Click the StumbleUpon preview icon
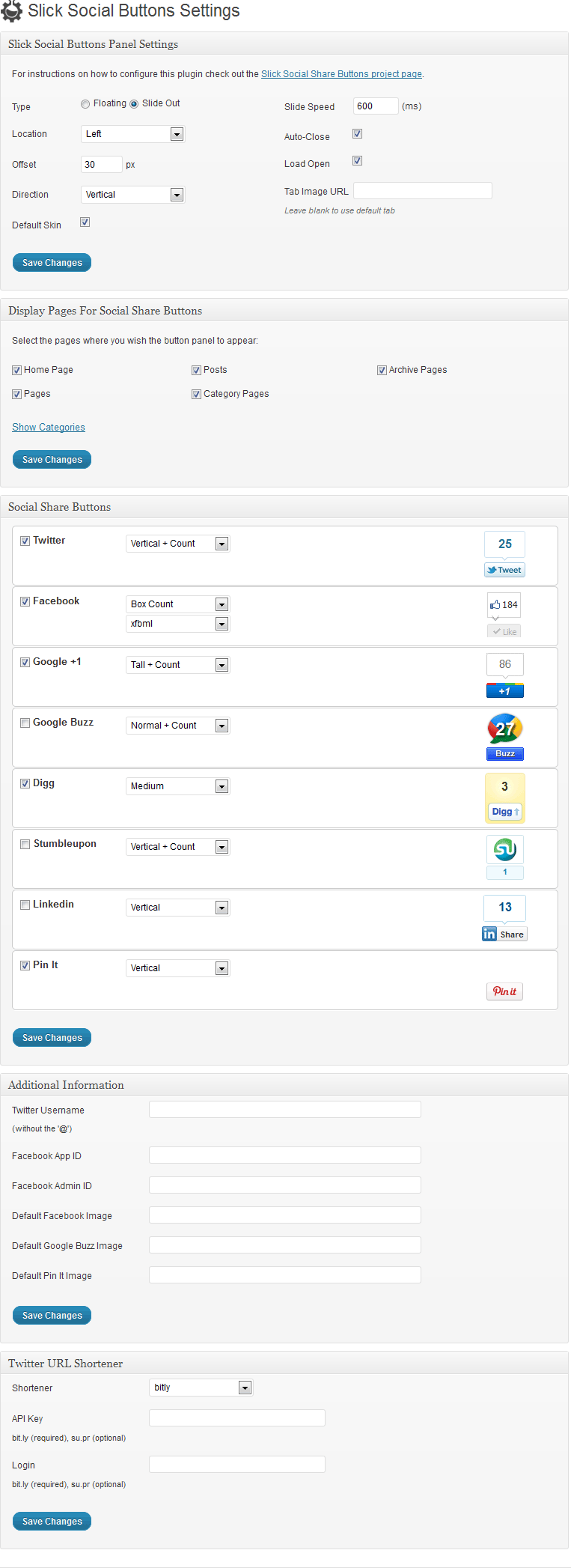This screenshot has width=571, height=1568. pyautogui.click(x=505, y=857)
